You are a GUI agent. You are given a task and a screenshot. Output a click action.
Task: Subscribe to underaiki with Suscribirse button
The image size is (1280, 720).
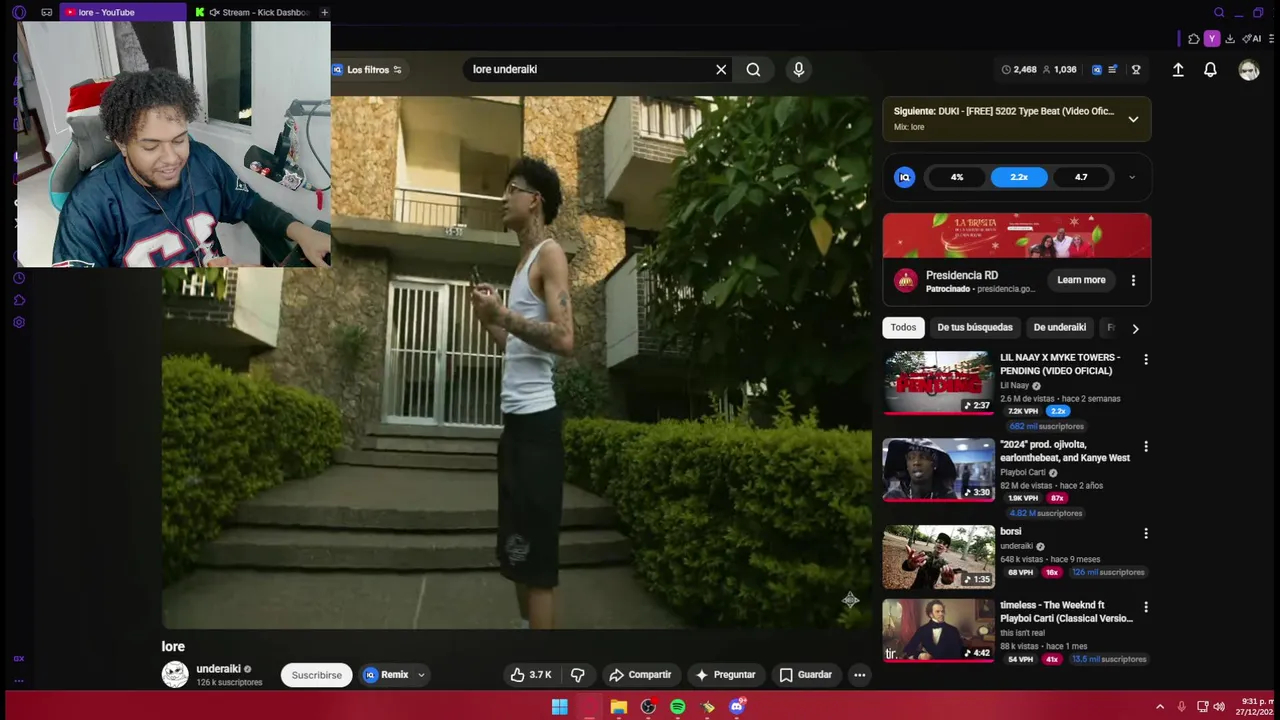click(316, 675)
